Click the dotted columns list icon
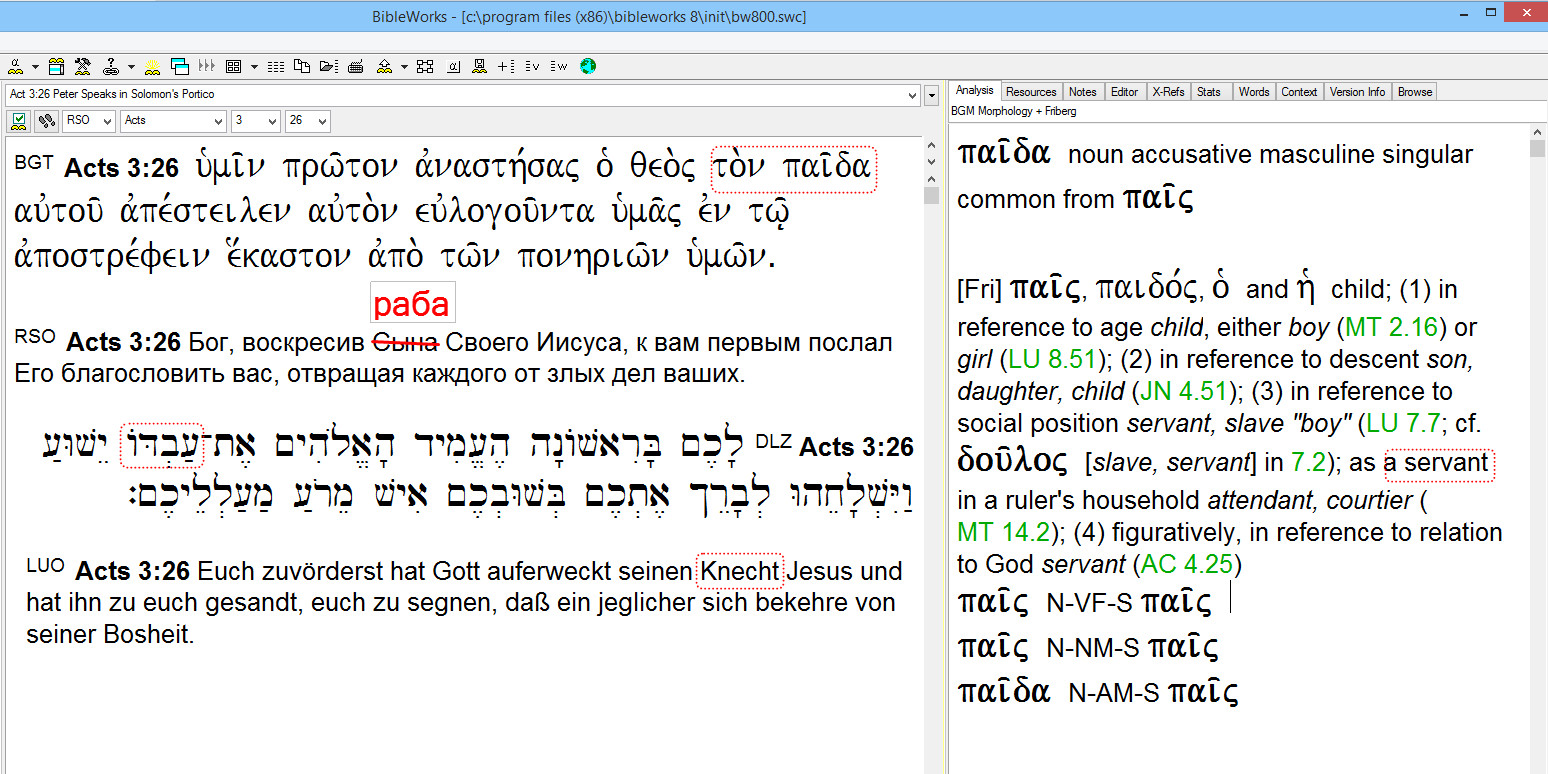The height and width of the screenshot is (774, 1548). point(276,66)
